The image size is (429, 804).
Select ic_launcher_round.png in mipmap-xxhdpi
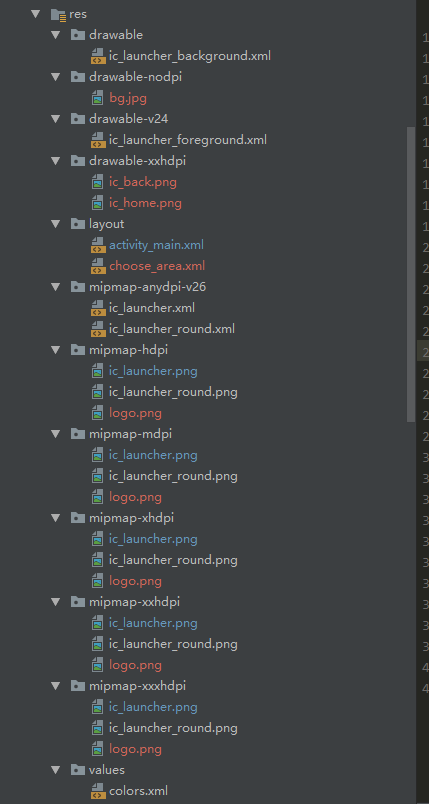tap(173, 644)
